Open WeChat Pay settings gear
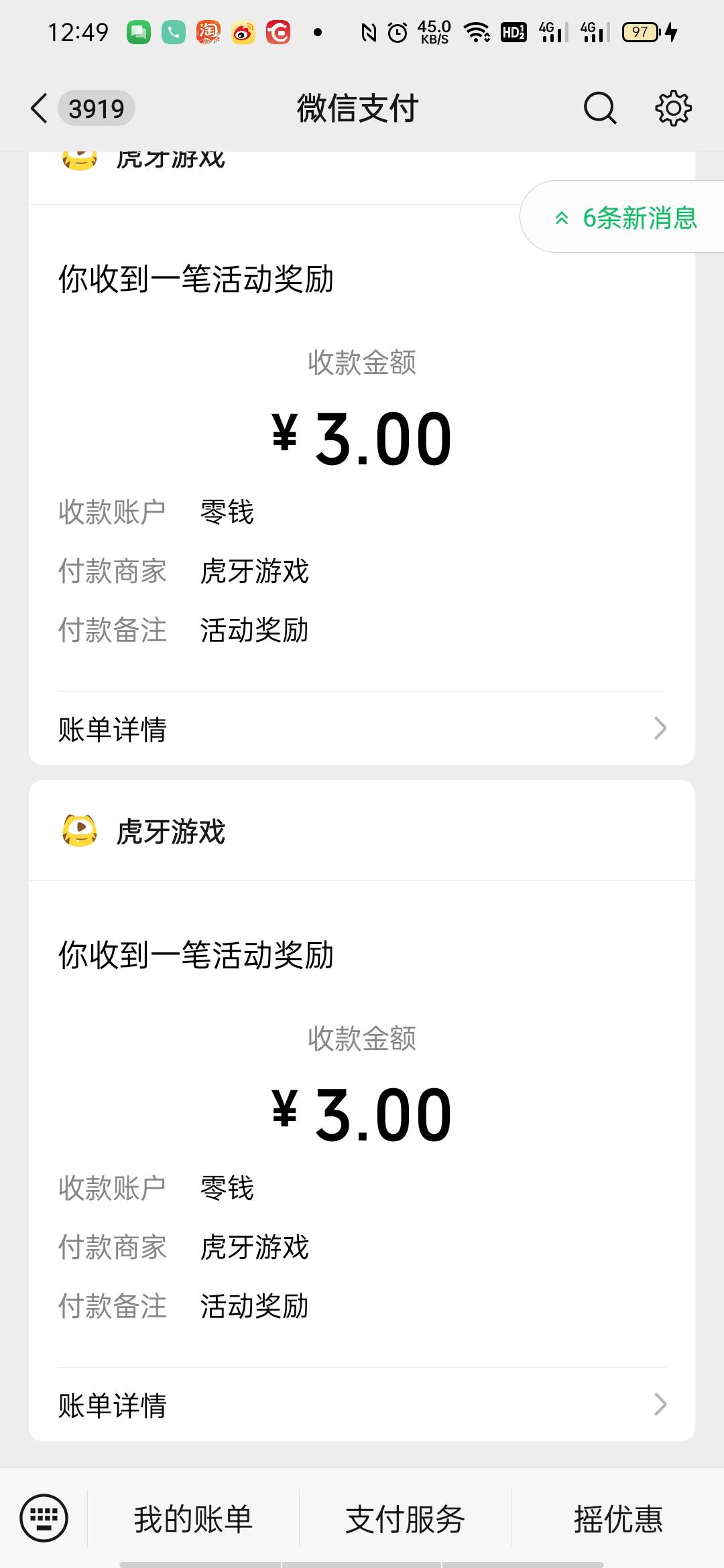The height and width of the screenshot is (1568, 724). coord(672,108)
